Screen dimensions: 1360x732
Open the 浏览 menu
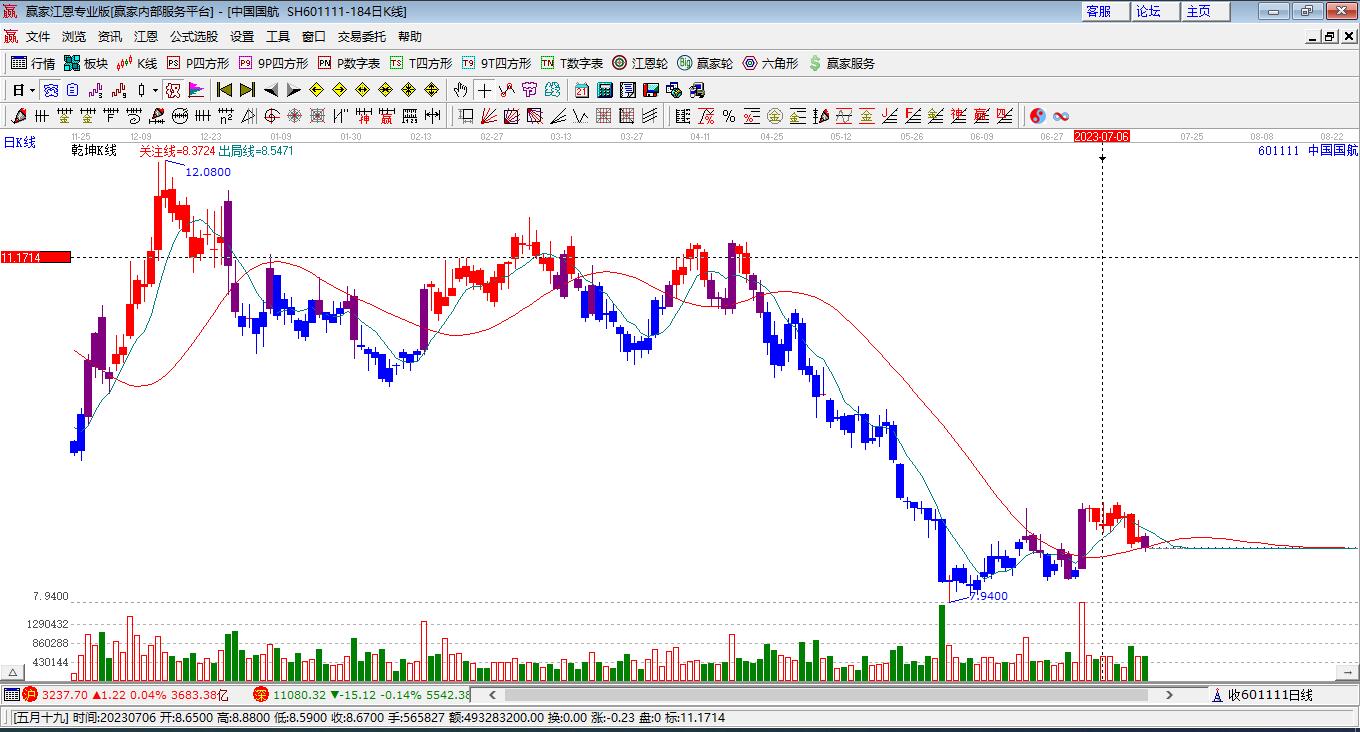click(74, 37)
